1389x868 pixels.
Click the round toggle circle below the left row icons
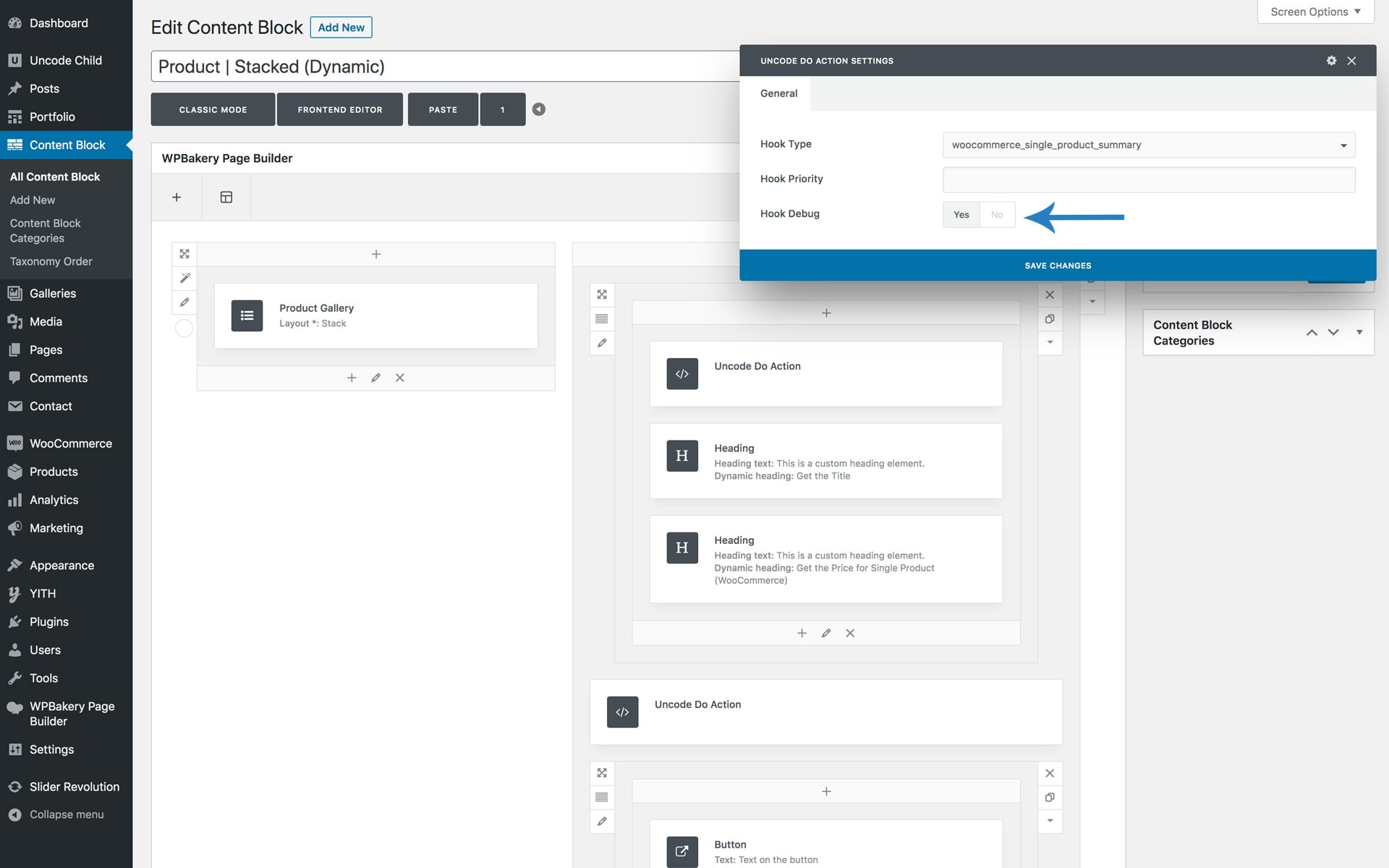(x=184, y=328)
